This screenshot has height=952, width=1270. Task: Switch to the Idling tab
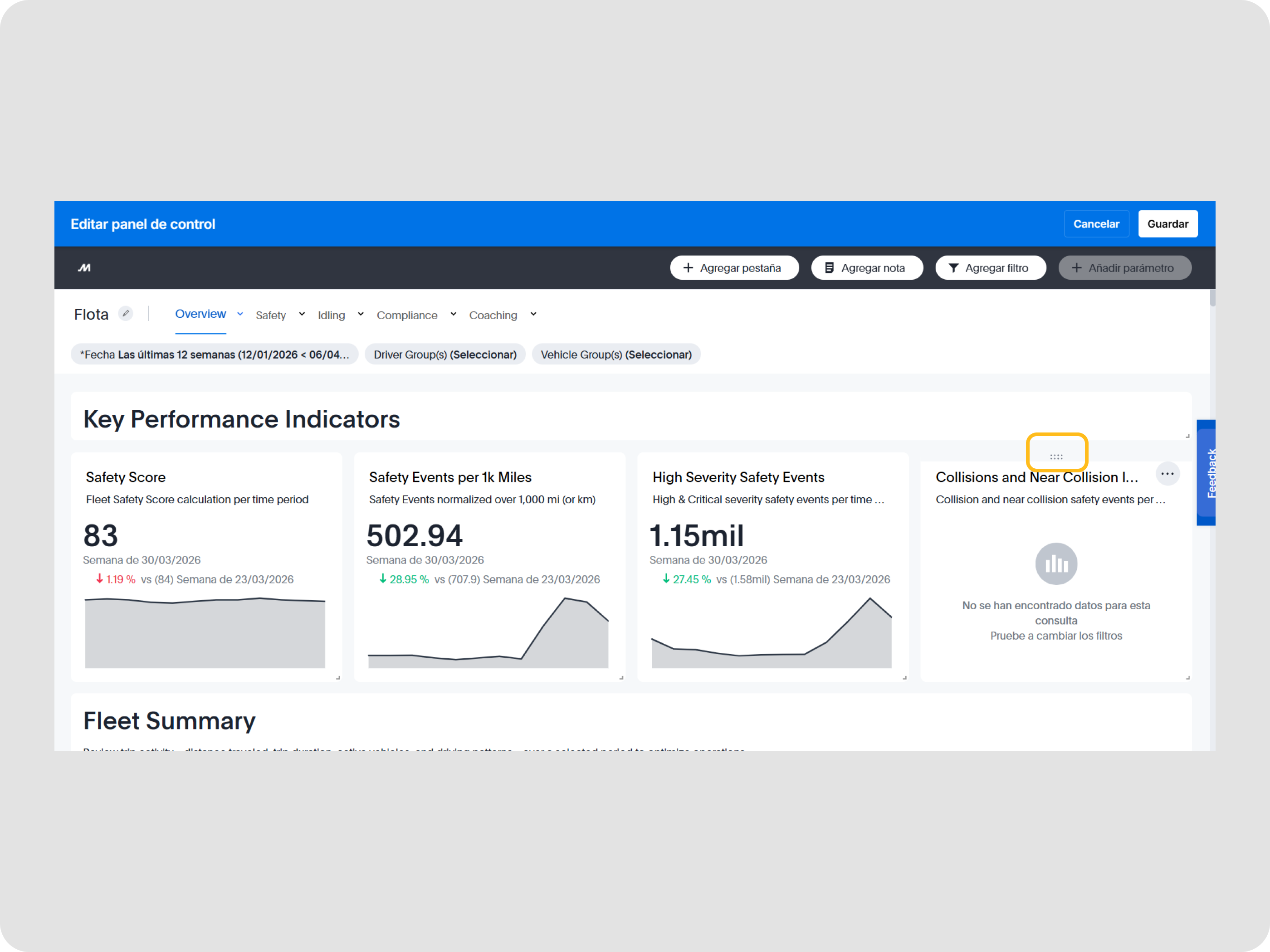pos(331,315)
